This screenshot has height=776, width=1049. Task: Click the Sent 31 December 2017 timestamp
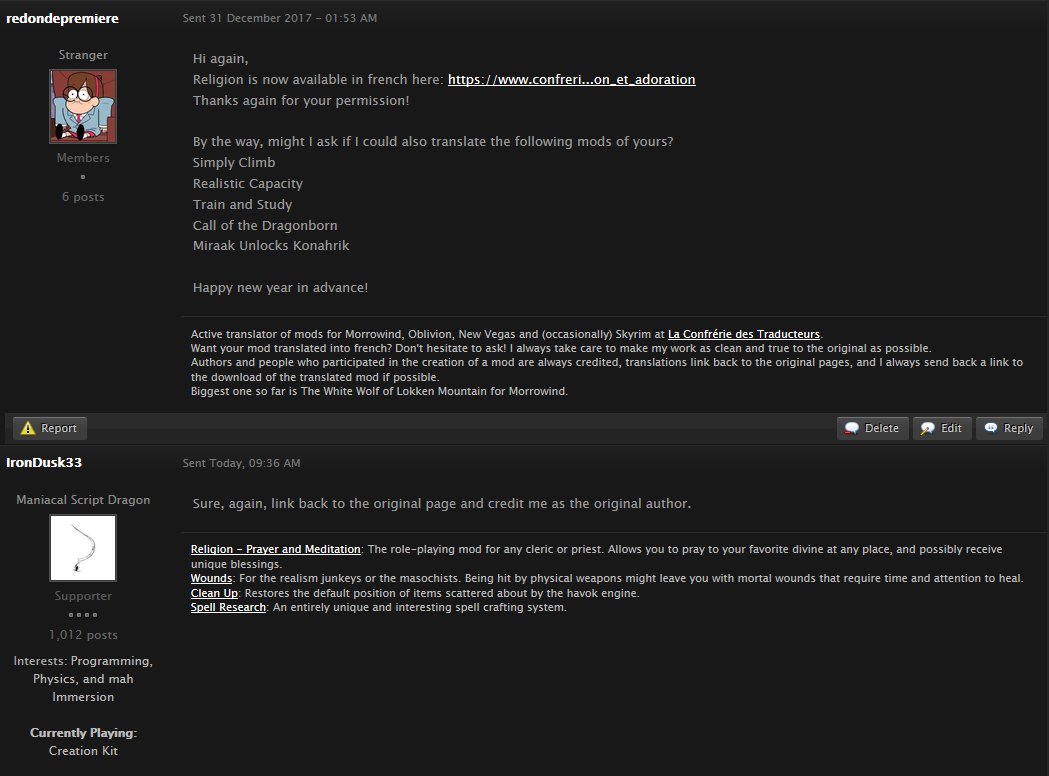pos(280,18)
